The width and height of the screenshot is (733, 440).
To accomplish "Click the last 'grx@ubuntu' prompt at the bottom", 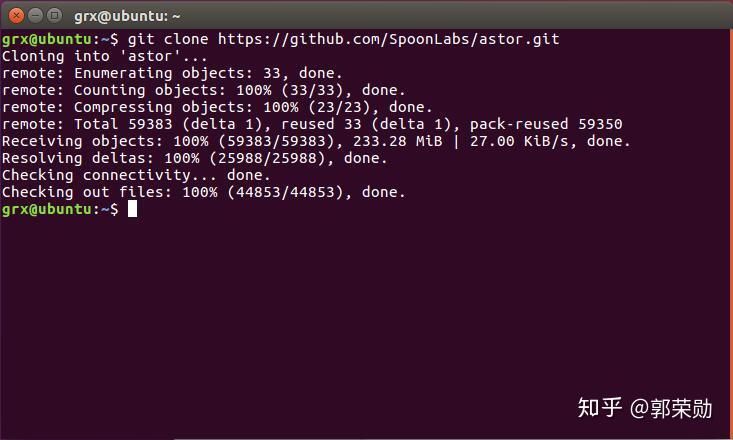I will pyautogui.click(x=46, y=209).
